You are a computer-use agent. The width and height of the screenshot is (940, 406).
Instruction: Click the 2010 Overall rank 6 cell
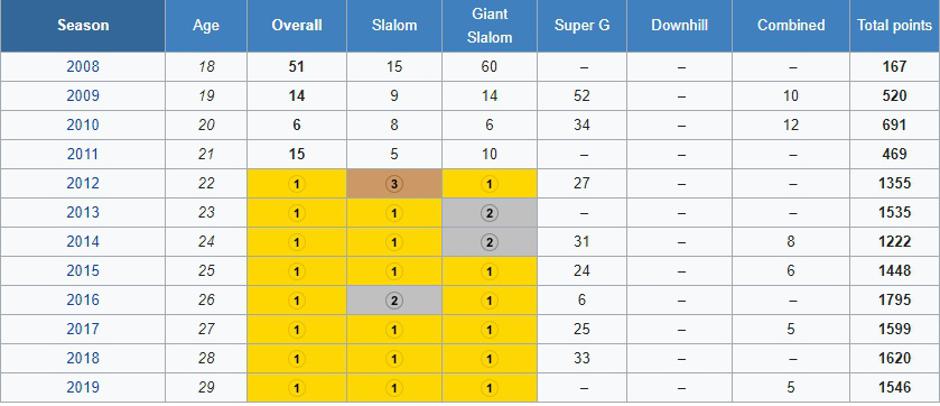click(x=297, y=125)
